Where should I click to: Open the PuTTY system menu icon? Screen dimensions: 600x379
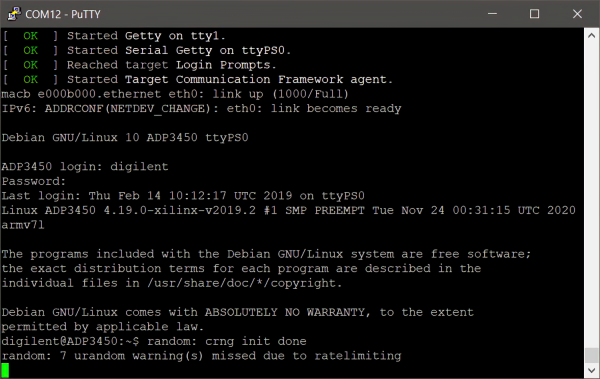[14, 14]
